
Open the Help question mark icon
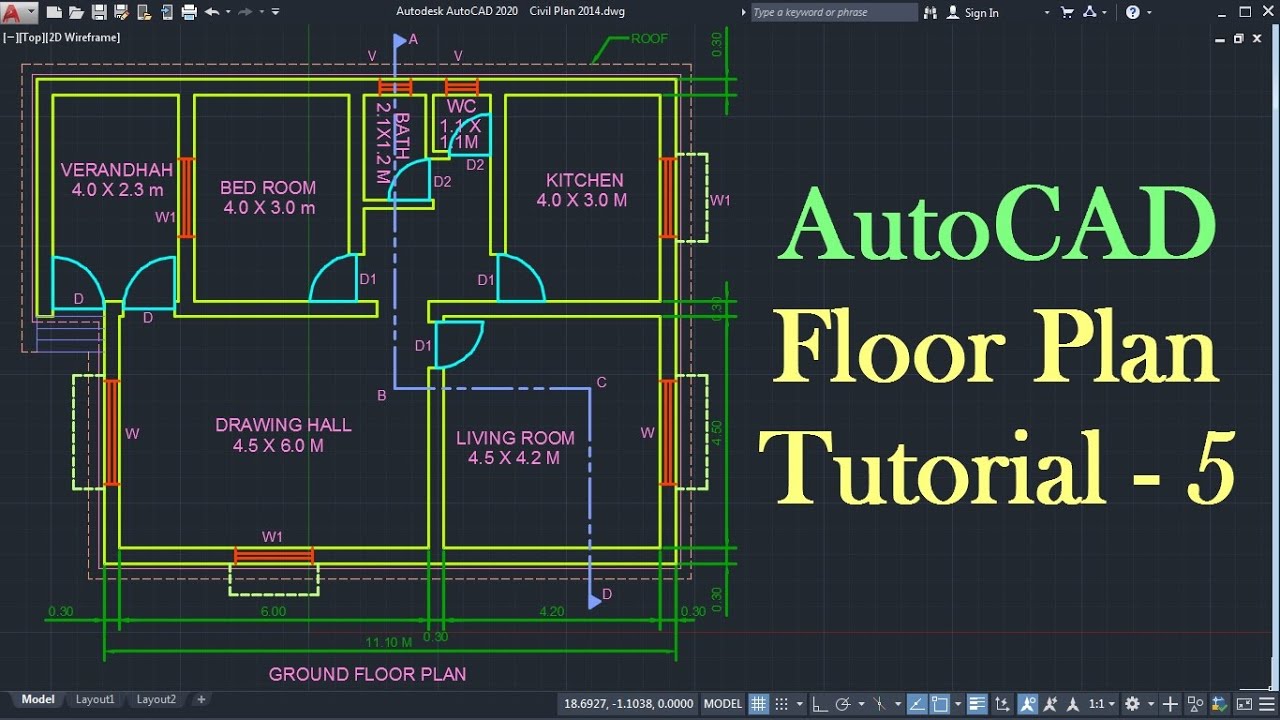1132,12
